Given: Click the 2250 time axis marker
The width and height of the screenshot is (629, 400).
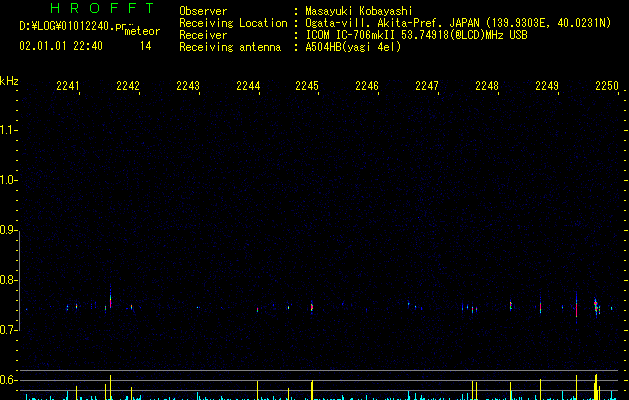Looking at the screenshot, I should point(607,86).
